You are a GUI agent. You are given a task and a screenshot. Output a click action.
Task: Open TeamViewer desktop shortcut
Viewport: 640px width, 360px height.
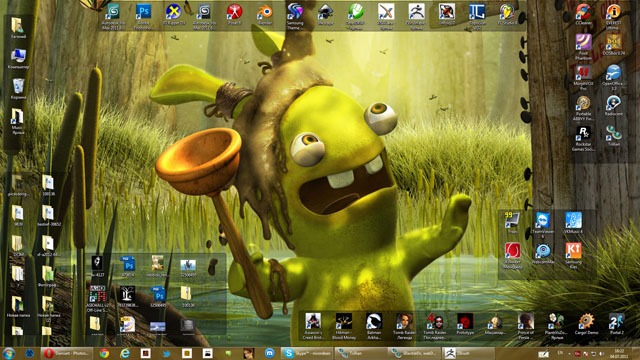tap(543, 224)
